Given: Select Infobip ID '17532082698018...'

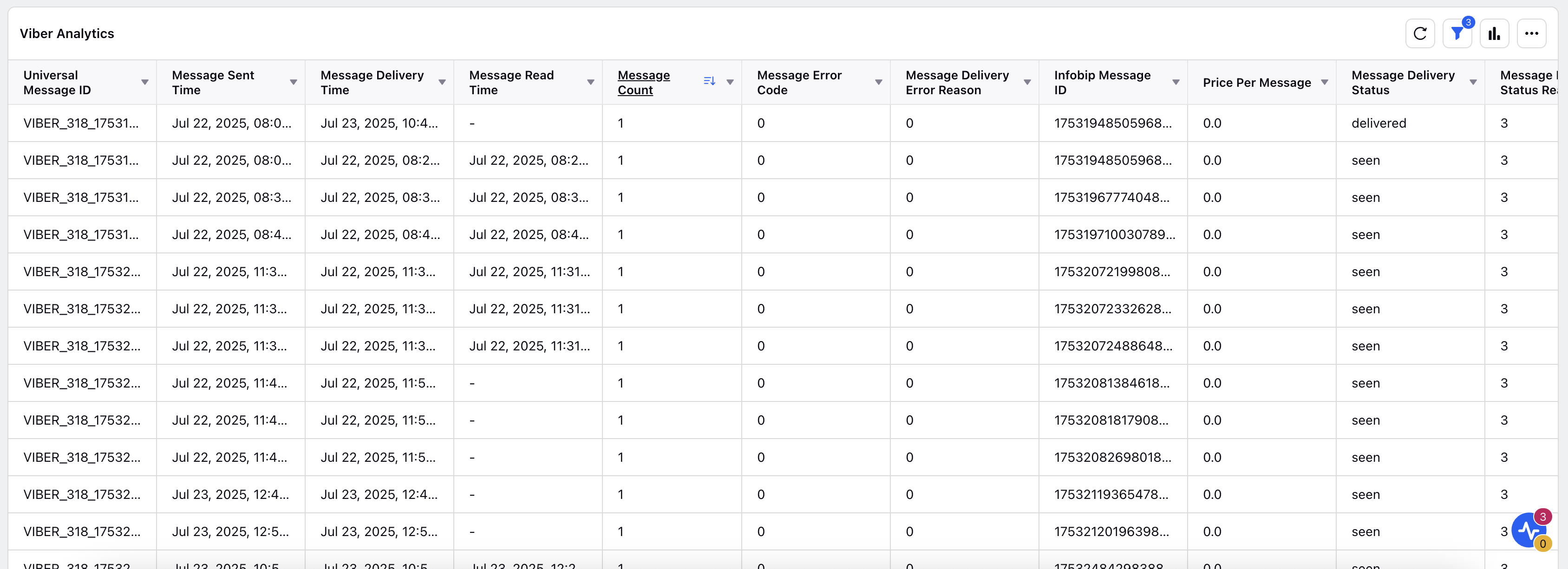Looking at the screenshot, I should (1112, 457).
